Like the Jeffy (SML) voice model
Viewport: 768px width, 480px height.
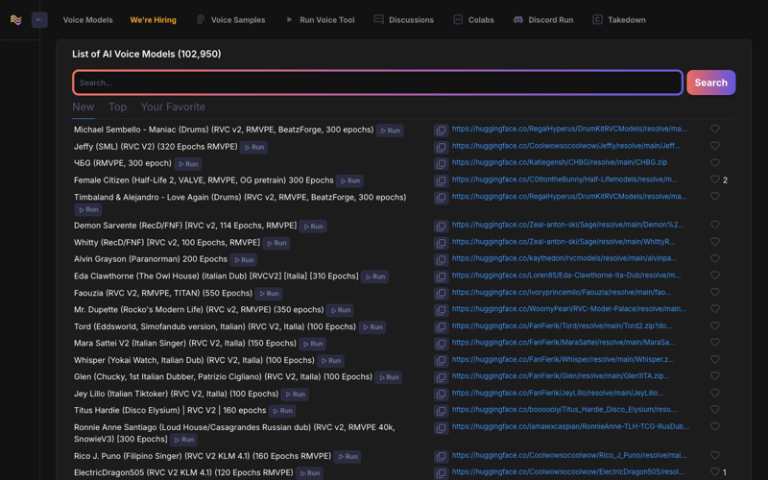pyautogui.click(x=714, y=146)
